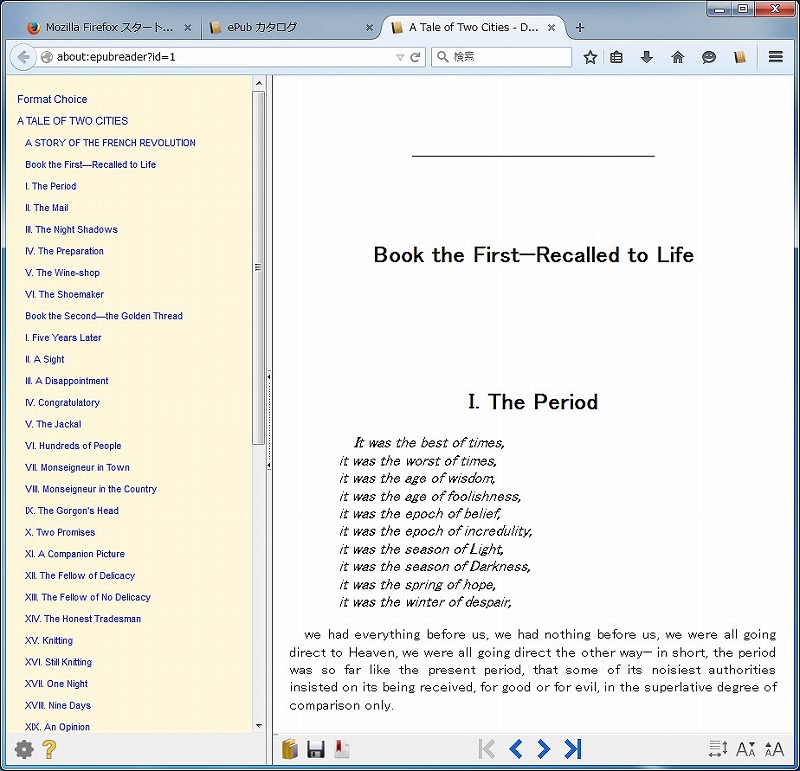Select the A Tale of Two Cities tab
The height and width of the screenshot is (771, 800).
pyautogui.click(x=474, y=28)
